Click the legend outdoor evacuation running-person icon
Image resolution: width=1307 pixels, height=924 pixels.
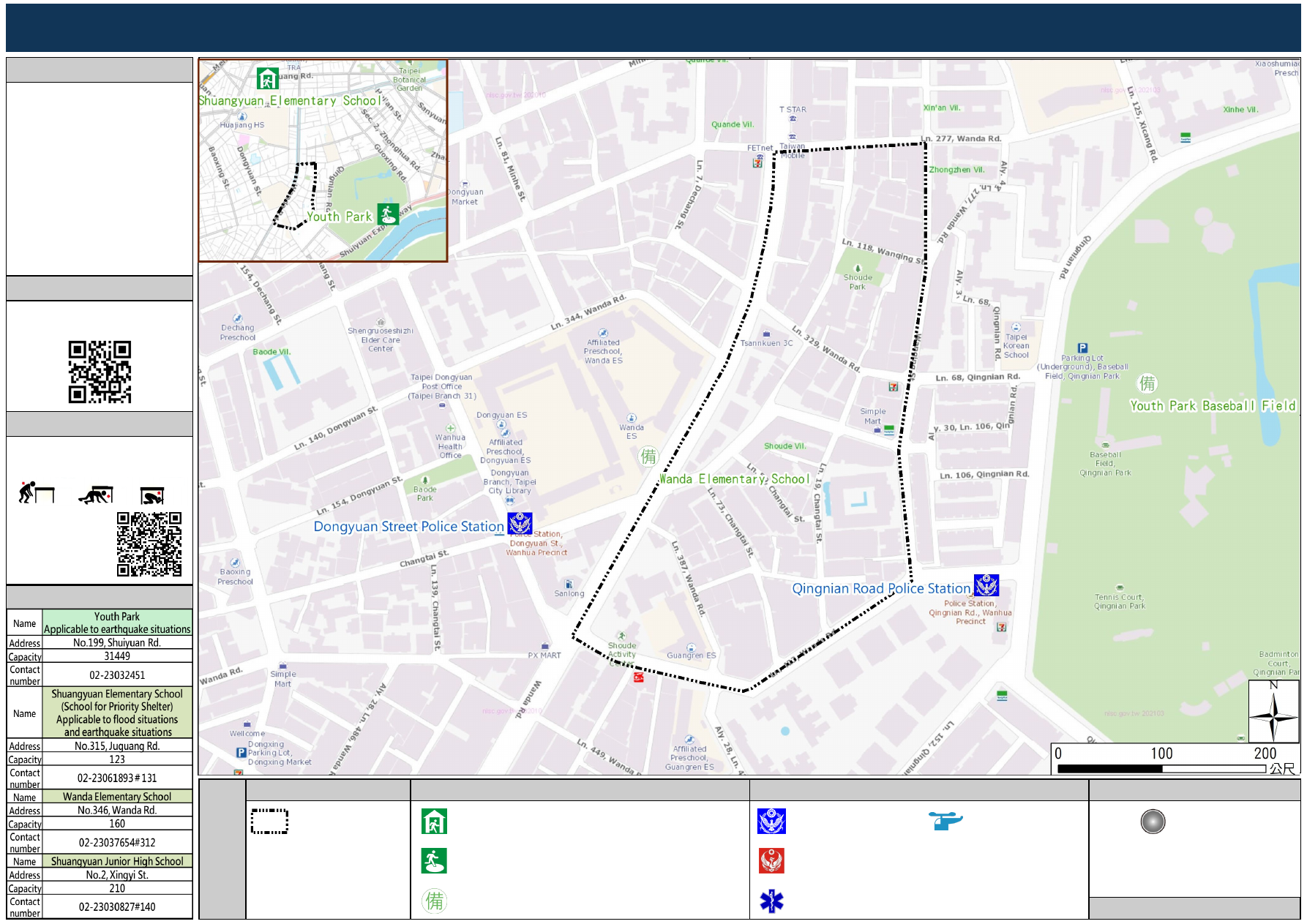[x=434, y=861]
